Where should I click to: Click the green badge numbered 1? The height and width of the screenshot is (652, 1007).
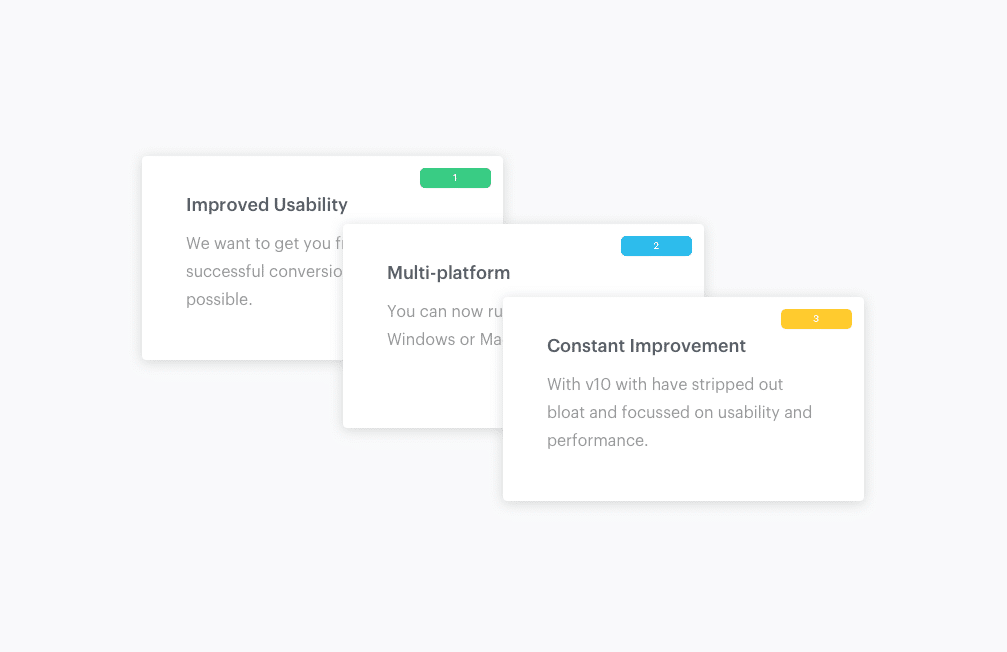(x=455, y=178)
